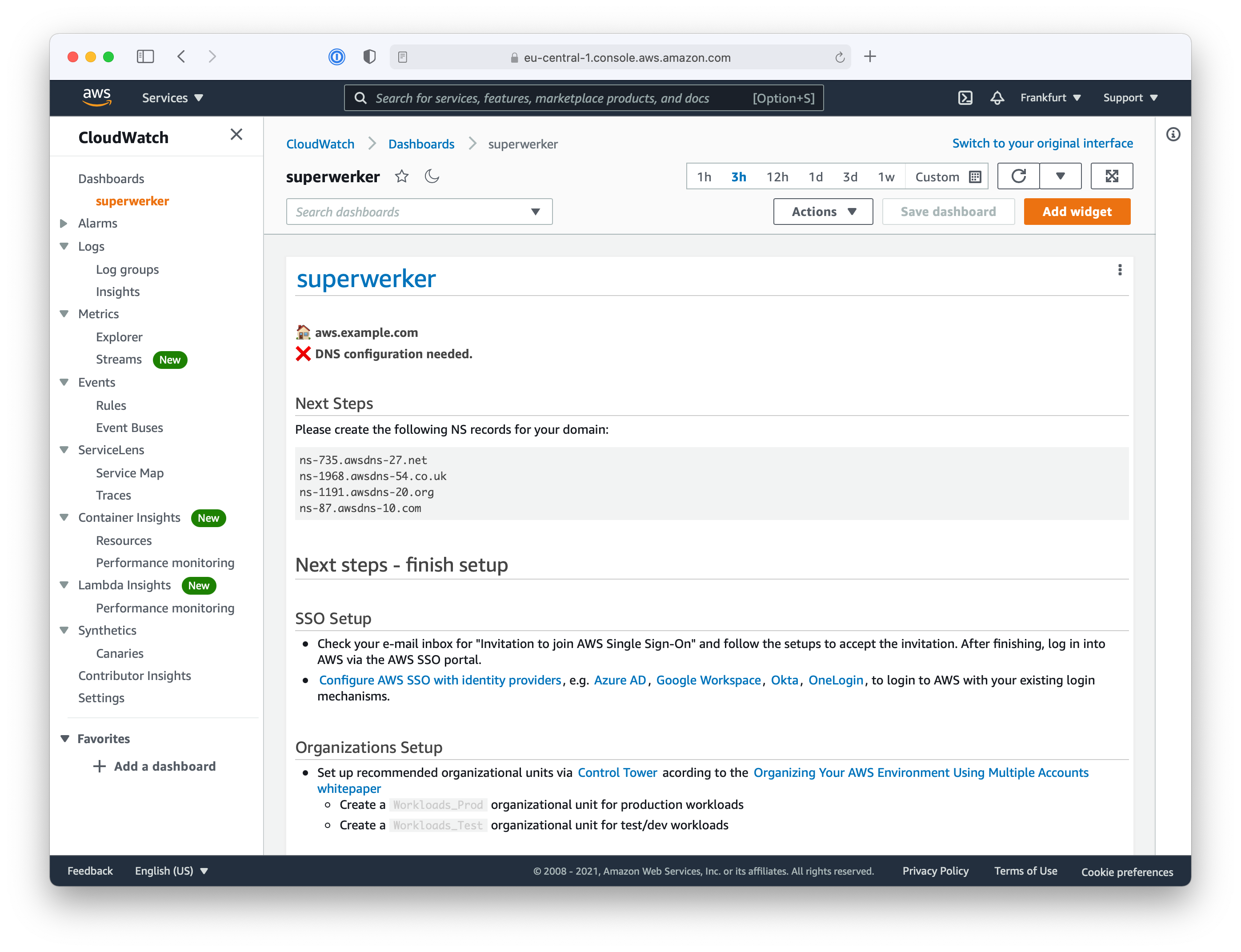1241x952 pixels.
Task: Select the 1h time range
Action: [704, 177]
